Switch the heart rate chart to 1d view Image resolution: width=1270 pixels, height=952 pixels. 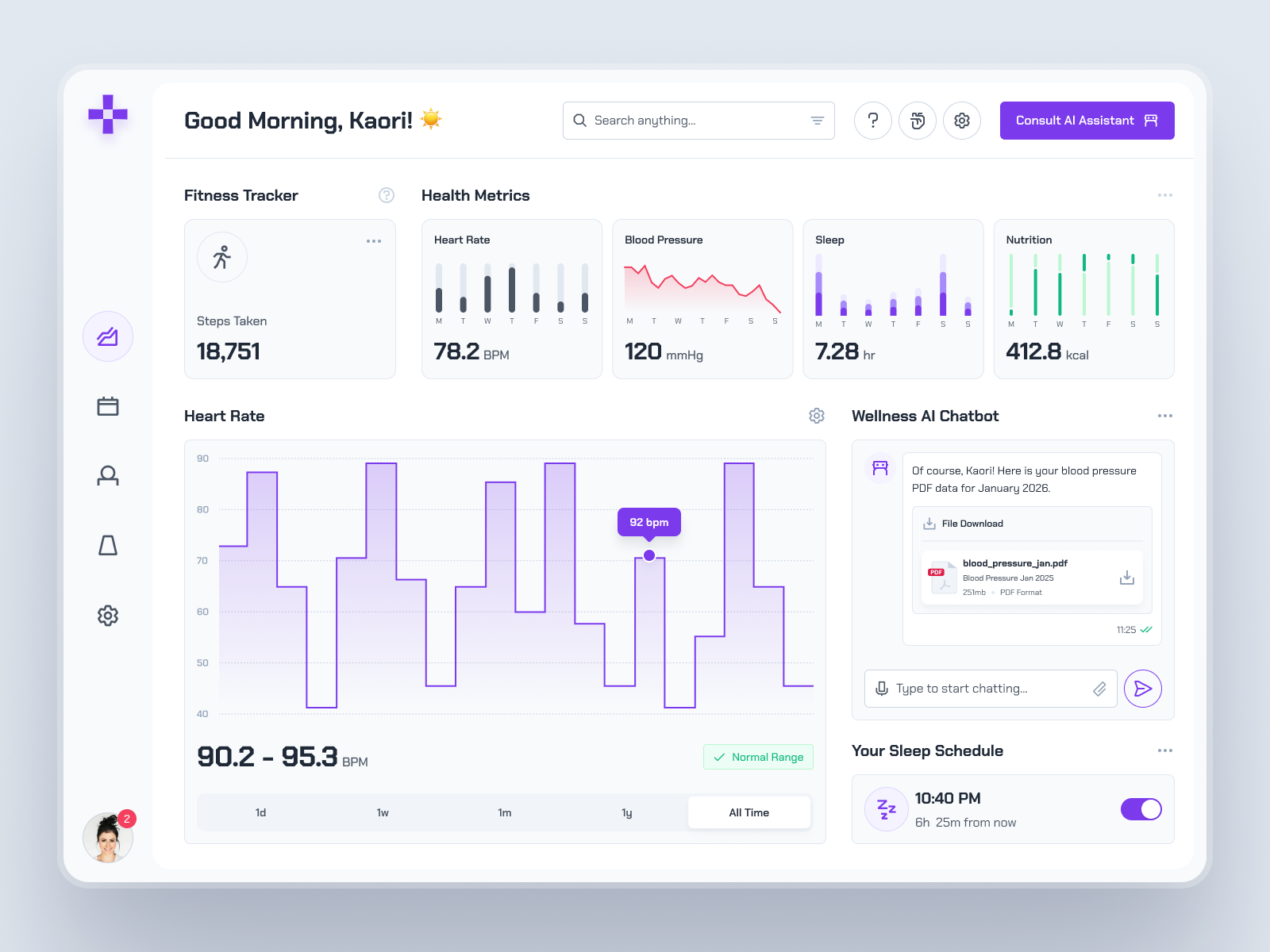pos(260,812)
